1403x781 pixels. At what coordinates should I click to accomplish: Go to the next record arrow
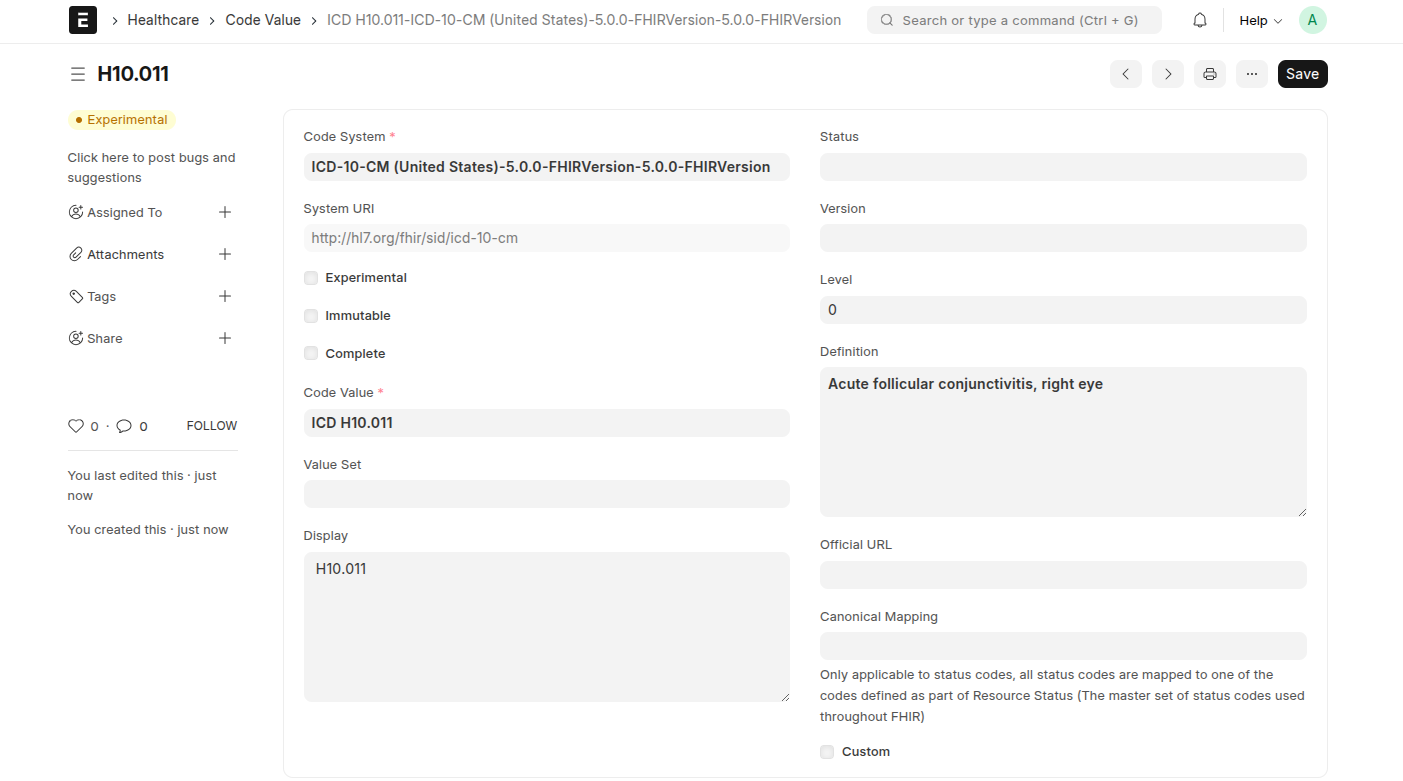tap(1167, 74)
